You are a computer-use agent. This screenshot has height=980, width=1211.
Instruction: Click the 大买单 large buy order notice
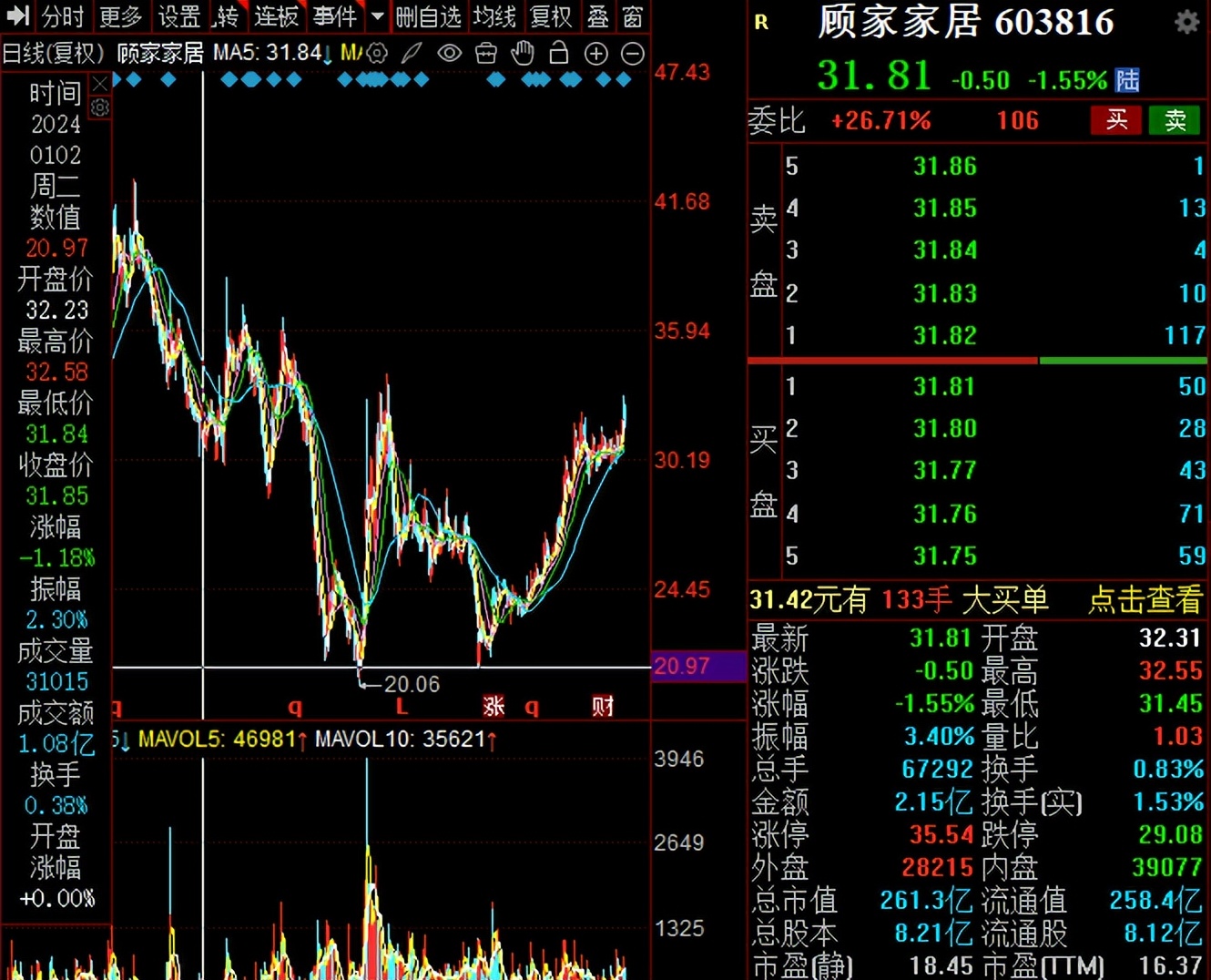pyautogui.click(x=1005, y=600)
